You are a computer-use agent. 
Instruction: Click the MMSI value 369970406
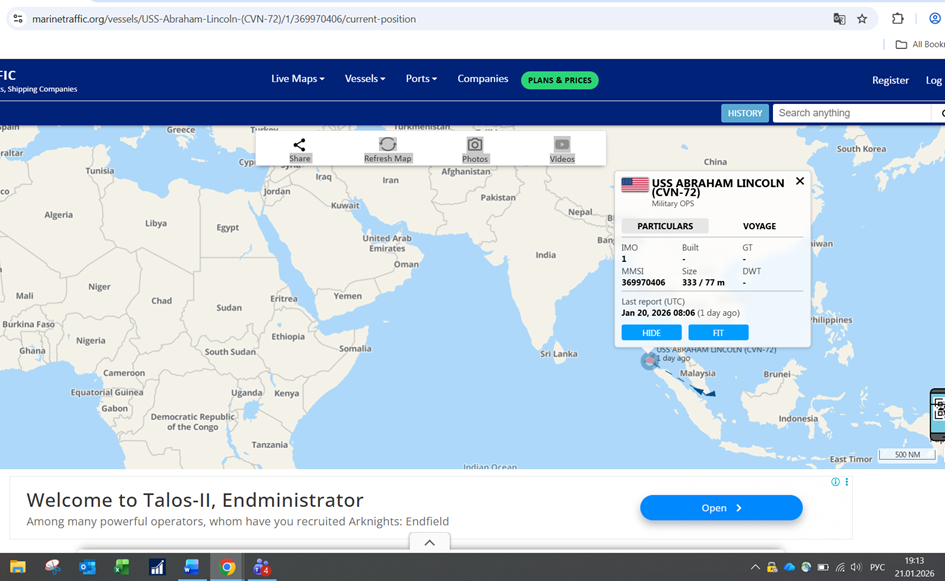click(x=644, y=283)
